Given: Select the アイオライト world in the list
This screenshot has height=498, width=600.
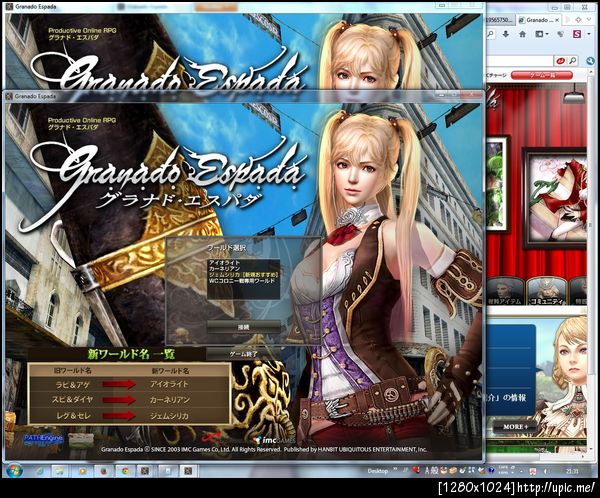Looking at the screenshot, I should pos(244,263).
